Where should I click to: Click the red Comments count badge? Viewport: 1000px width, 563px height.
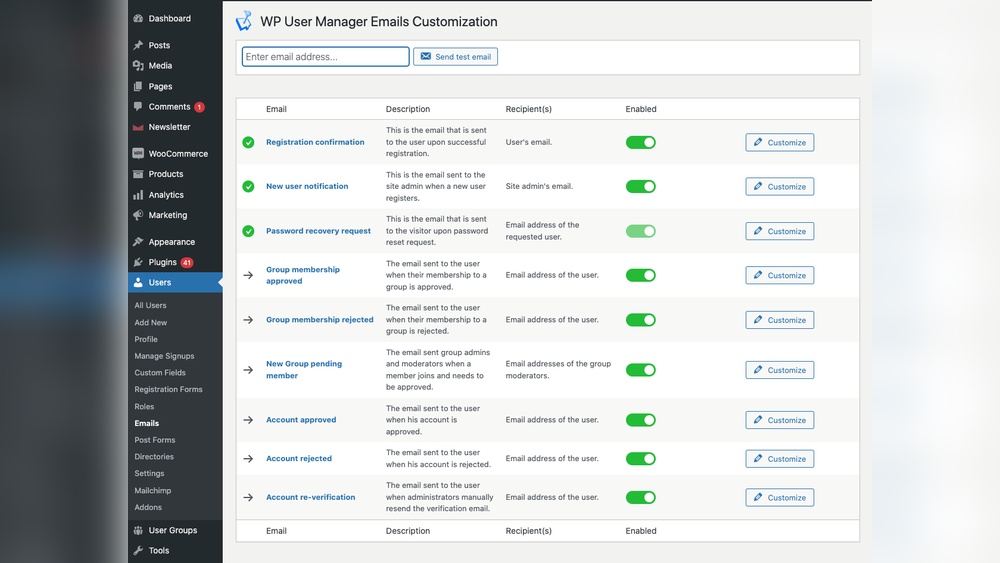(x=199, y=107)
